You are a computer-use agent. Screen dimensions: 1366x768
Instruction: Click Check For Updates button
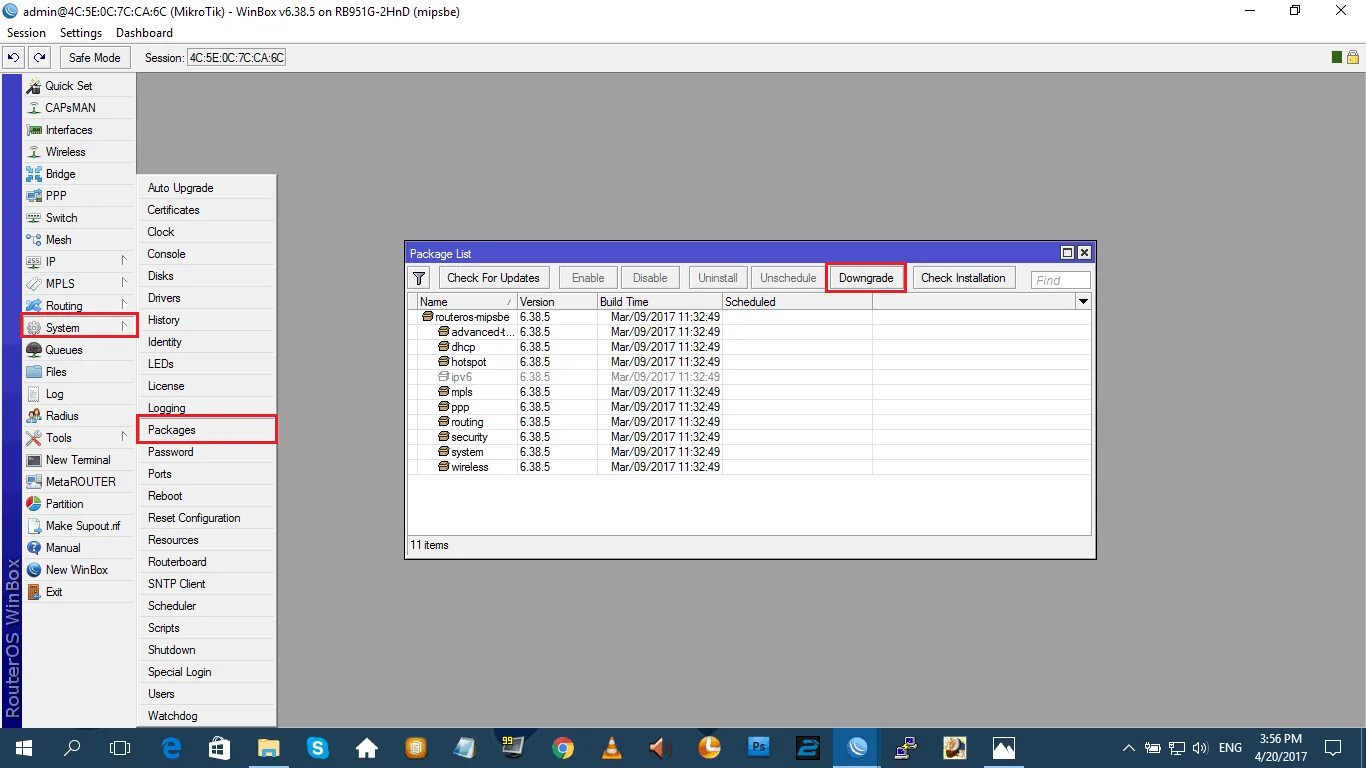point(493,278)
